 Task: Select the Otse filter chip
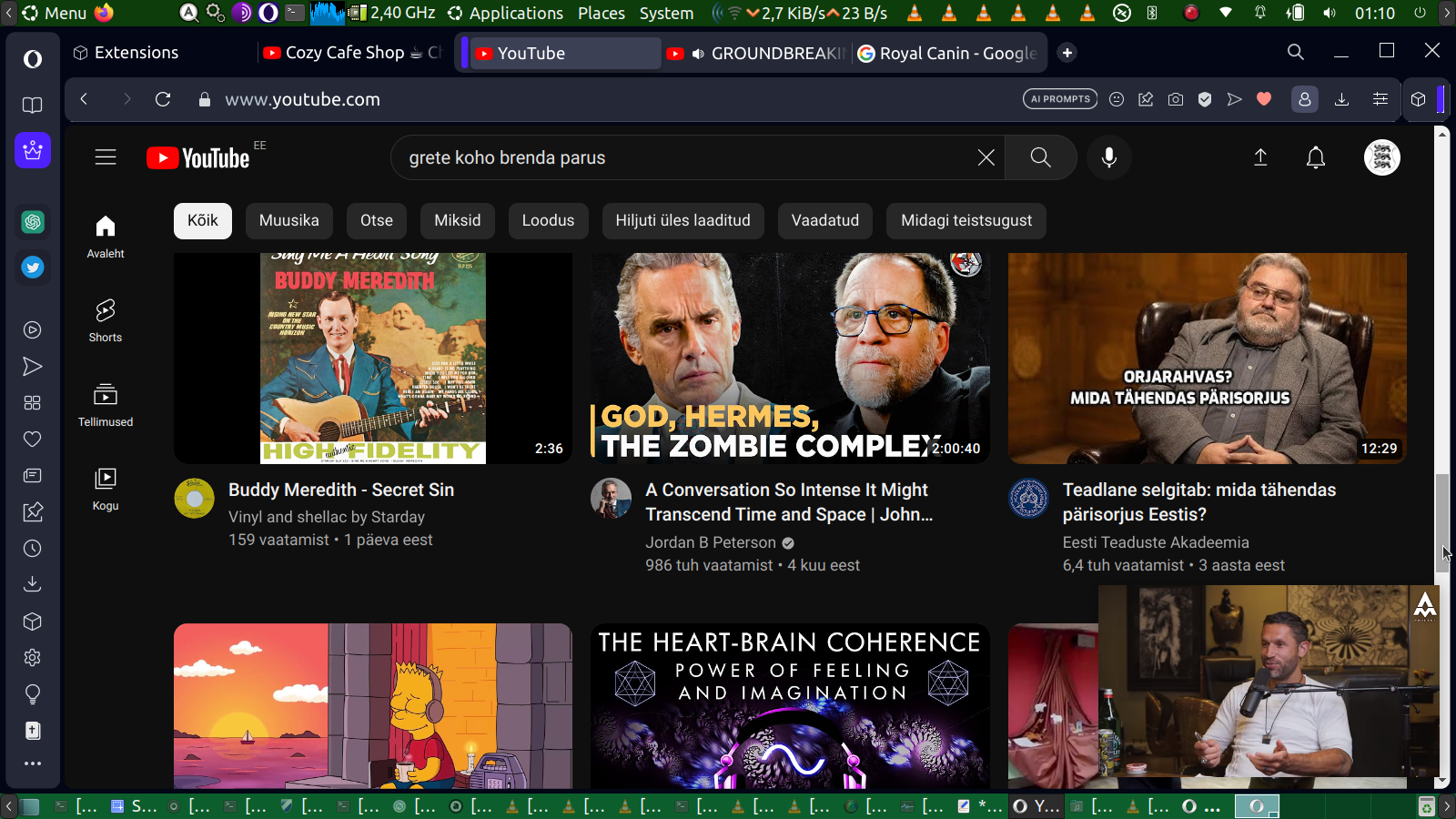coord(377,220)
